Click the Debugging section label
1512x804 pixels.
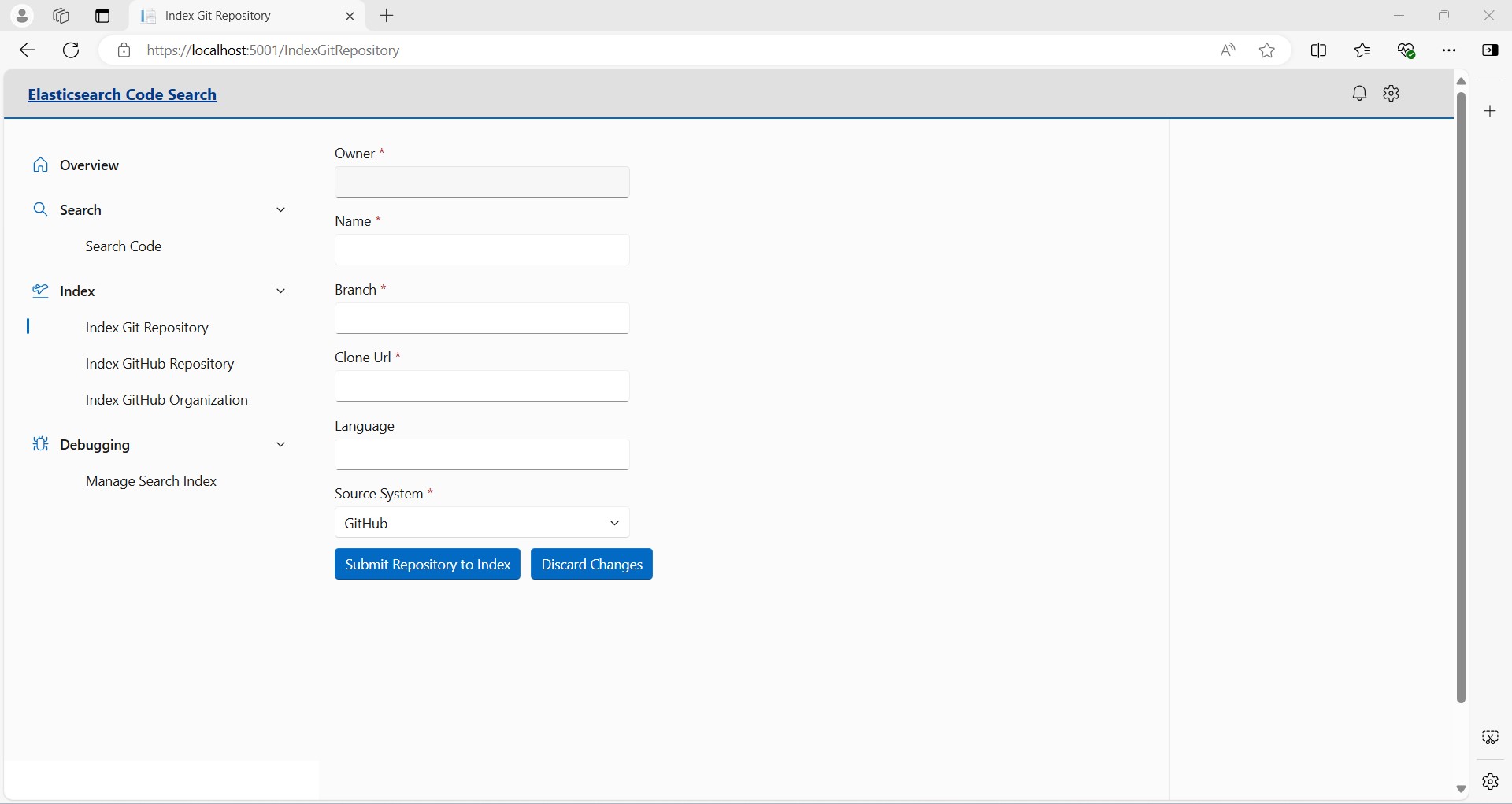coord(94,445)
